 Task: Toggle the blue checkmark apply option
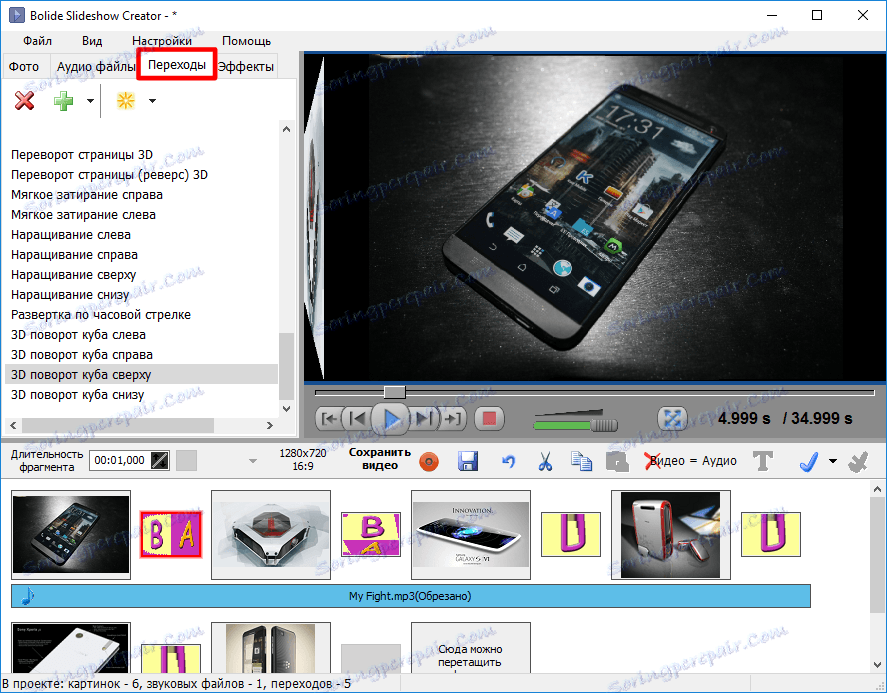click(x=809, y=461)
